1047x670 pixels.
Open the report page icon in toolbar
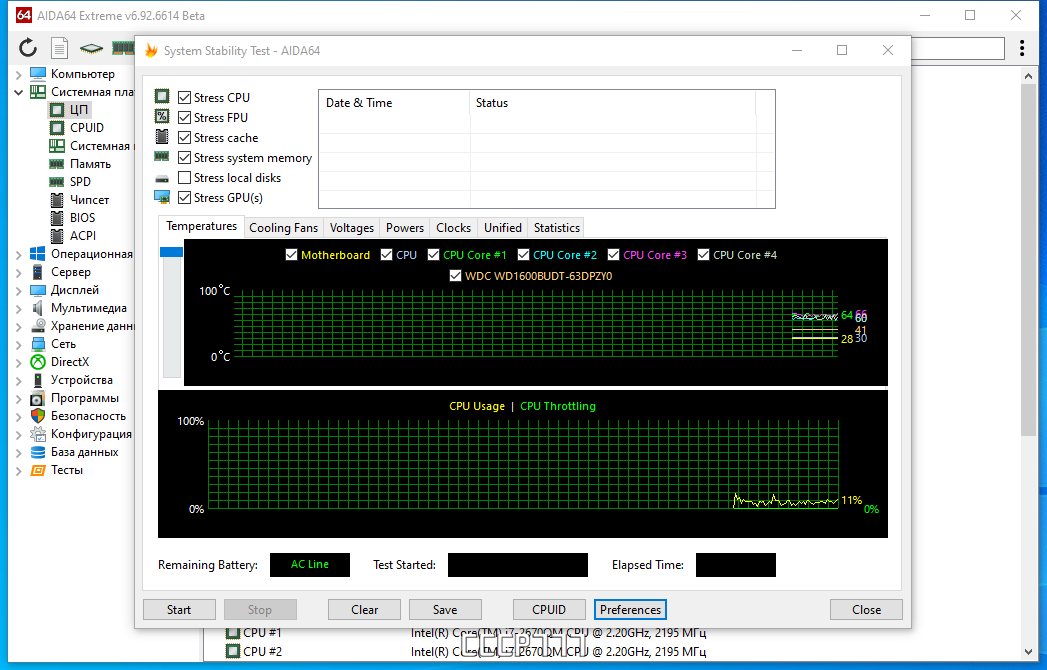click(x=59, y=47)
